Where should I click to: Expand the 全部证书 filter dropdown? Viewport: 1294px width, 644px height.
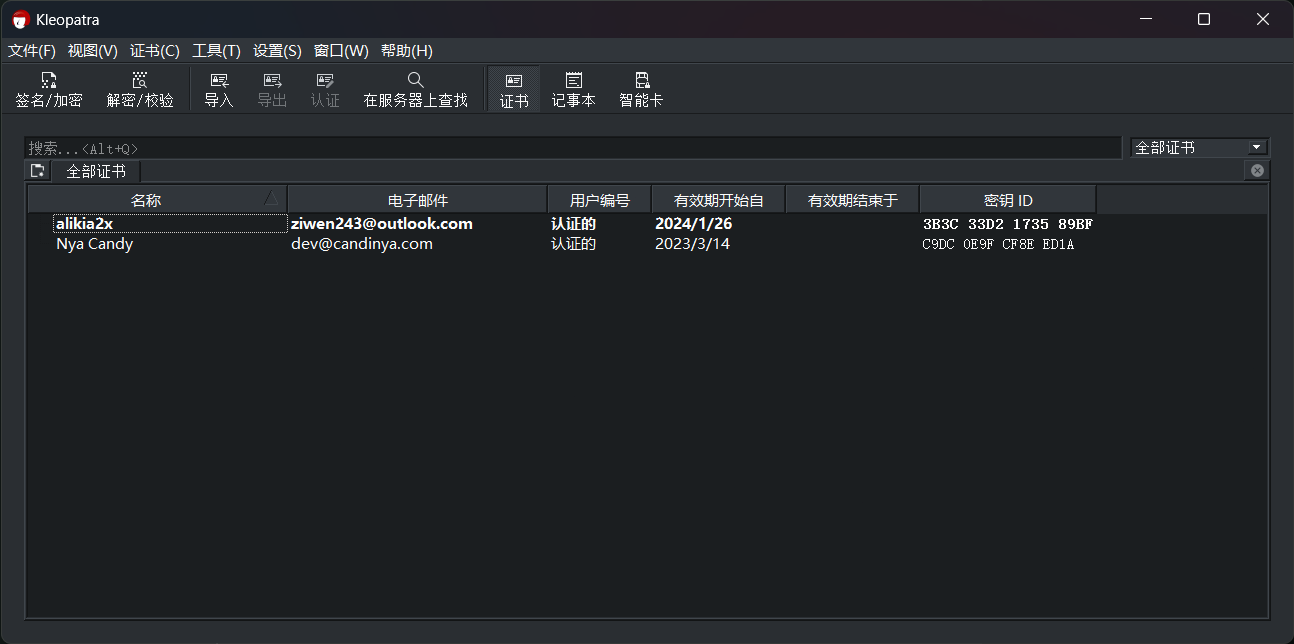click(1199, 147)
